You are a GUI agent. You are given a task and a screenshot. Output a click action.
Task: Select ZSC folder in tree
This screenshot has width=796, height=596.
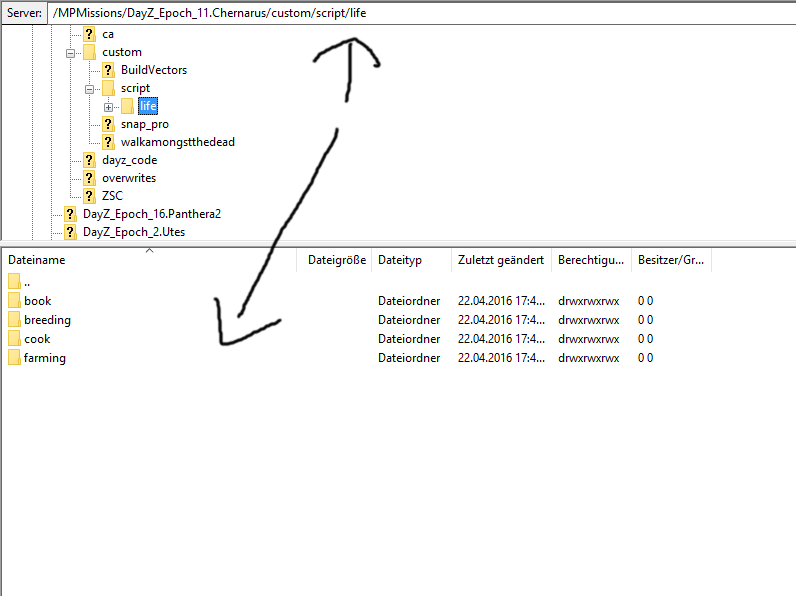pos(112,196)
